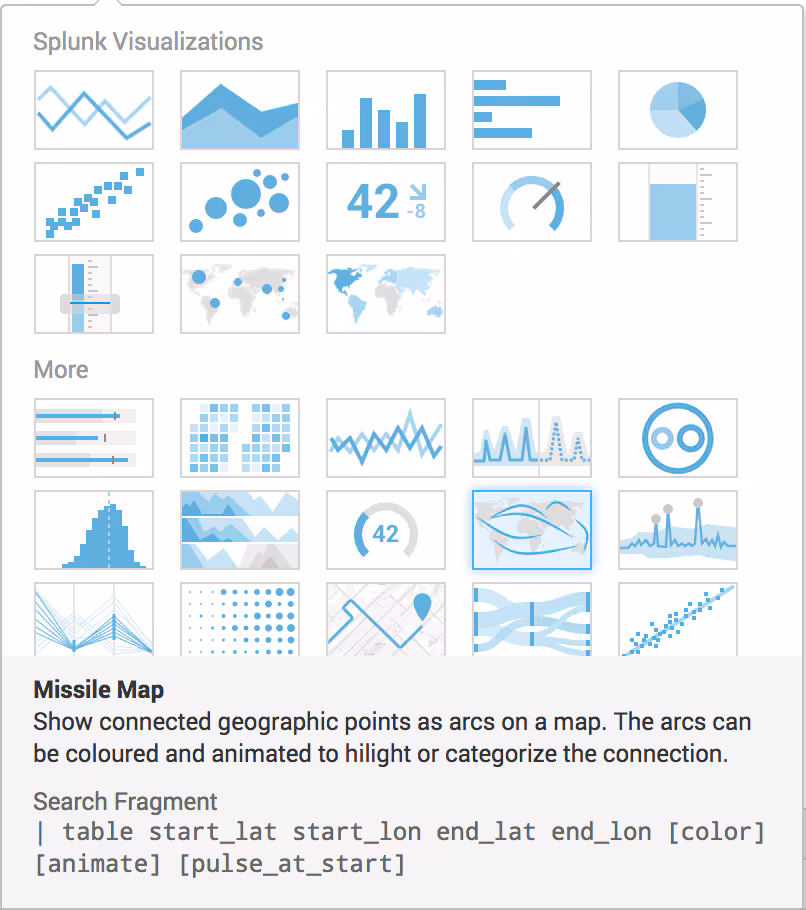This screenshot has height=910, width=806.
Task: Select the Cluster Map with dots
Action: pyautogui.click(x=240, y=294)
